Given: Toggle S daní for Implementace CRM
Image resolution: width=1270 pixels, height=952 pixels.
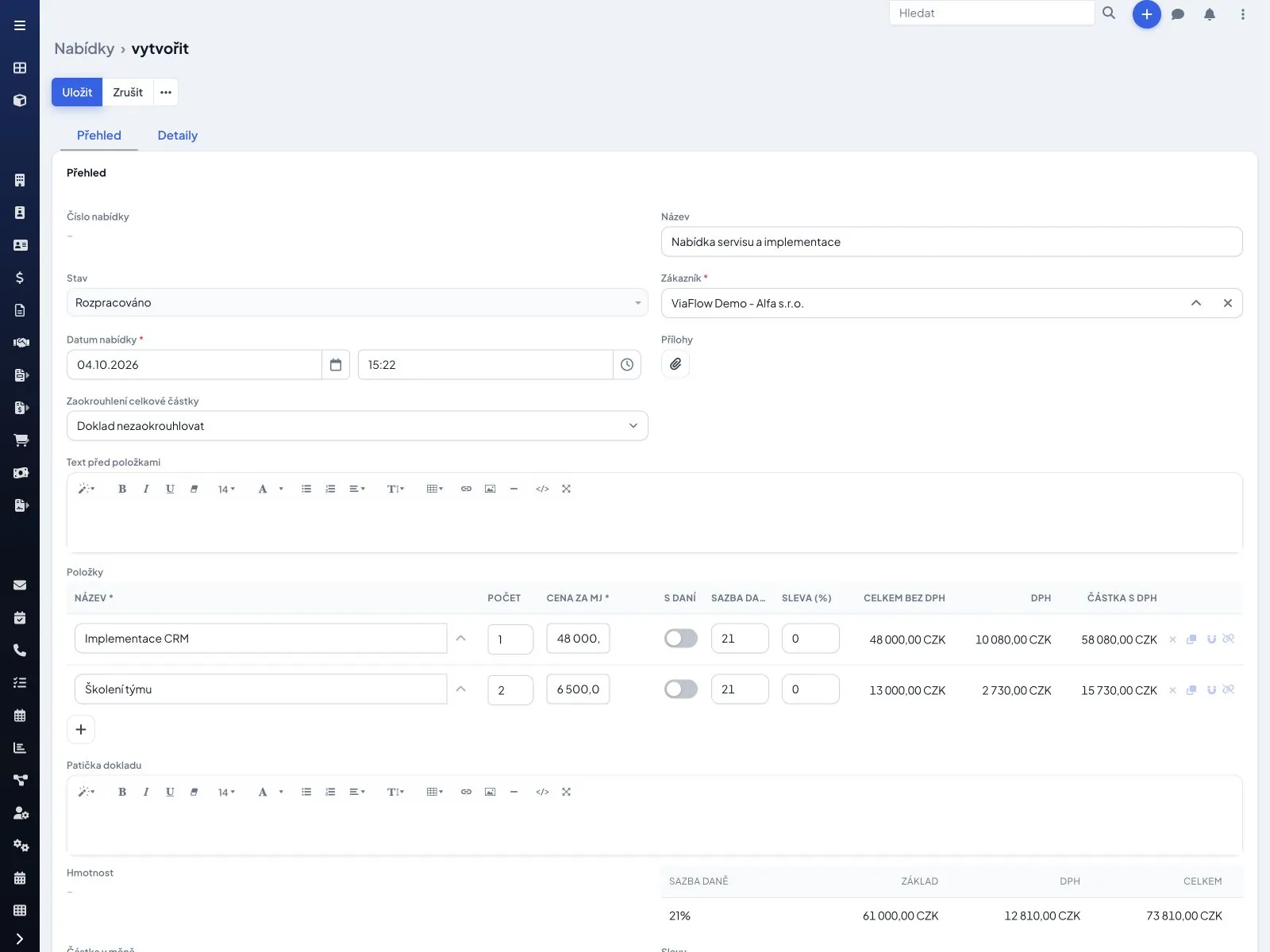Looking at the screenshot, I should [x=681, y=639].
